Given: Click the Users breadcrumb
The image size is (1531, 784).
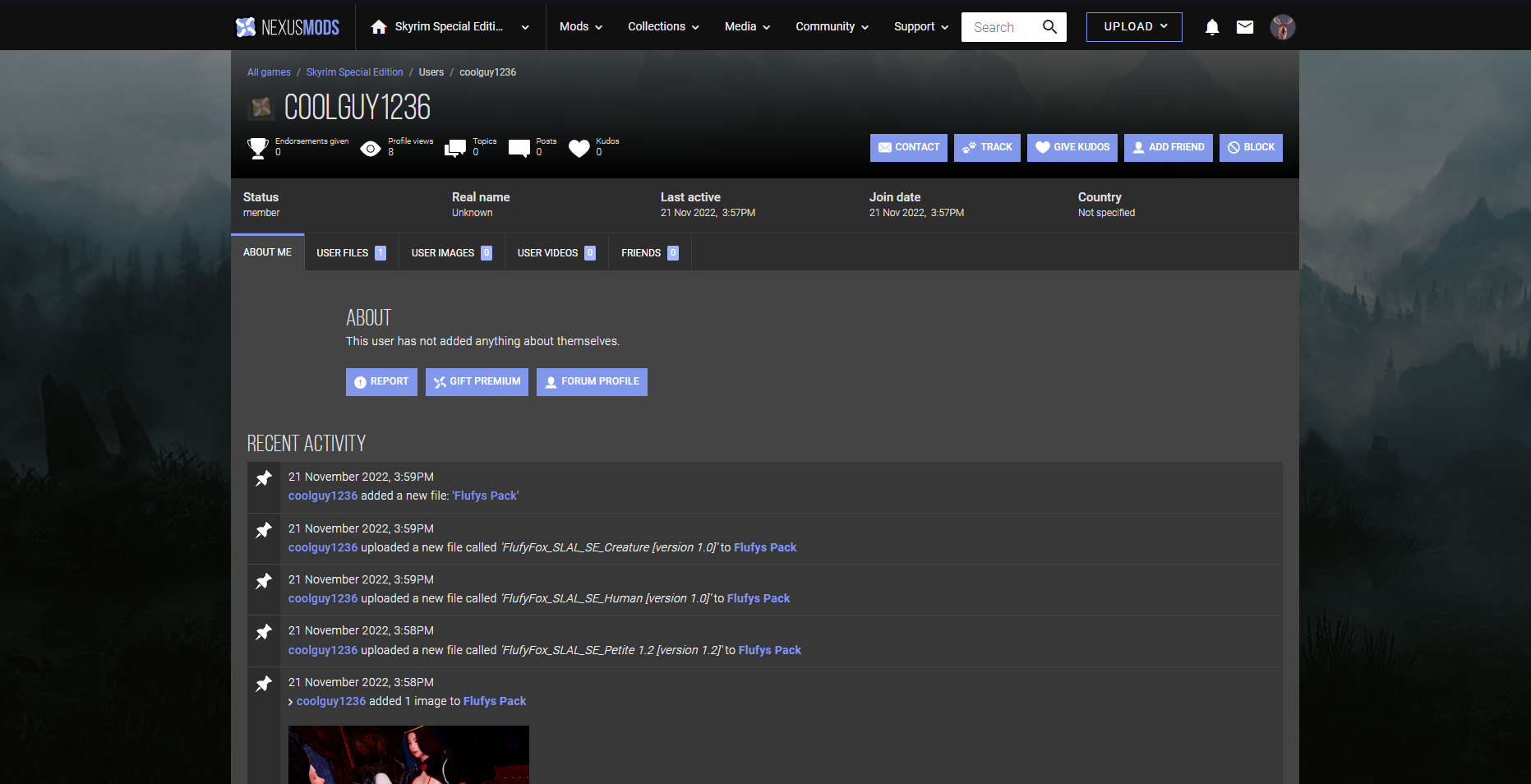Looking at the screenshot, I should tap(431, 72).
